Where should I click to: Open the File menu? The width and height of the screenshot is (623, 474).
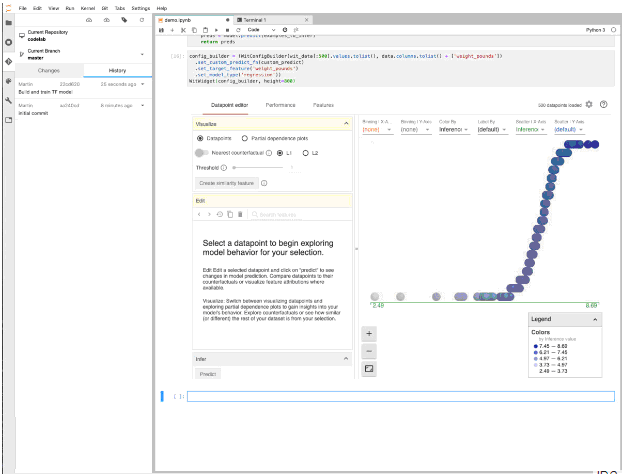pos(23,8)
